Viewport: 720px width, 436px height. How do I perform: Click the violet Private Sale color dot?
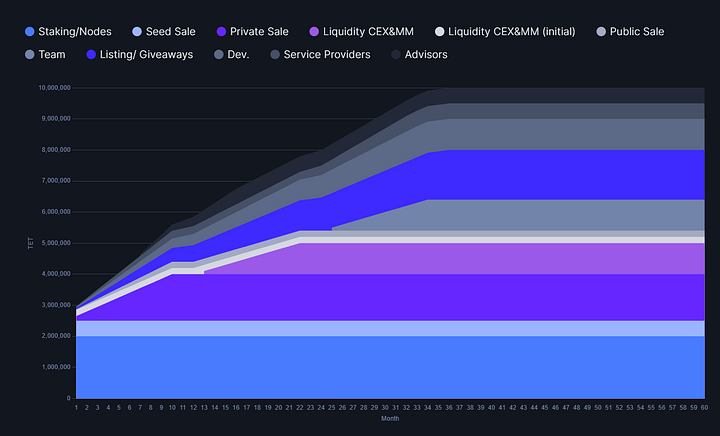pyautogui.click(x=221, y=32)
